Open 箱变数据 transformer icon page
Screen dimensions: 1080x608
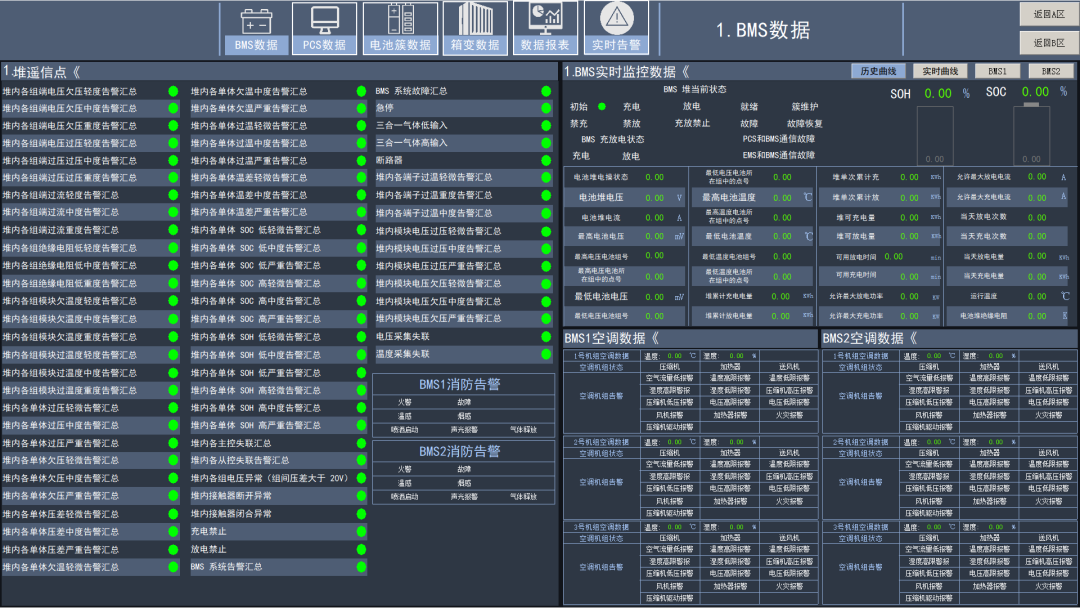click(x=475, y=28)
